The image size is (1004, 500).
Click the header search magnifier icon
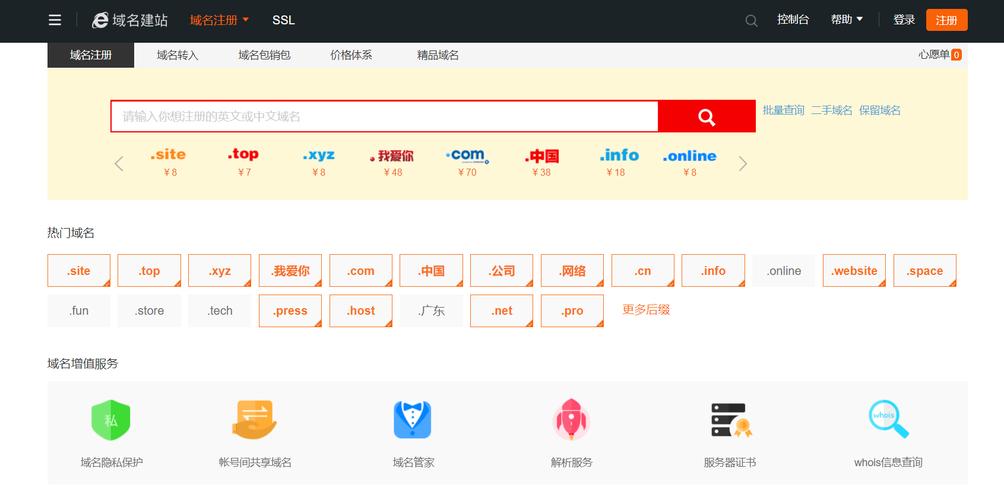tap(751, 20)
